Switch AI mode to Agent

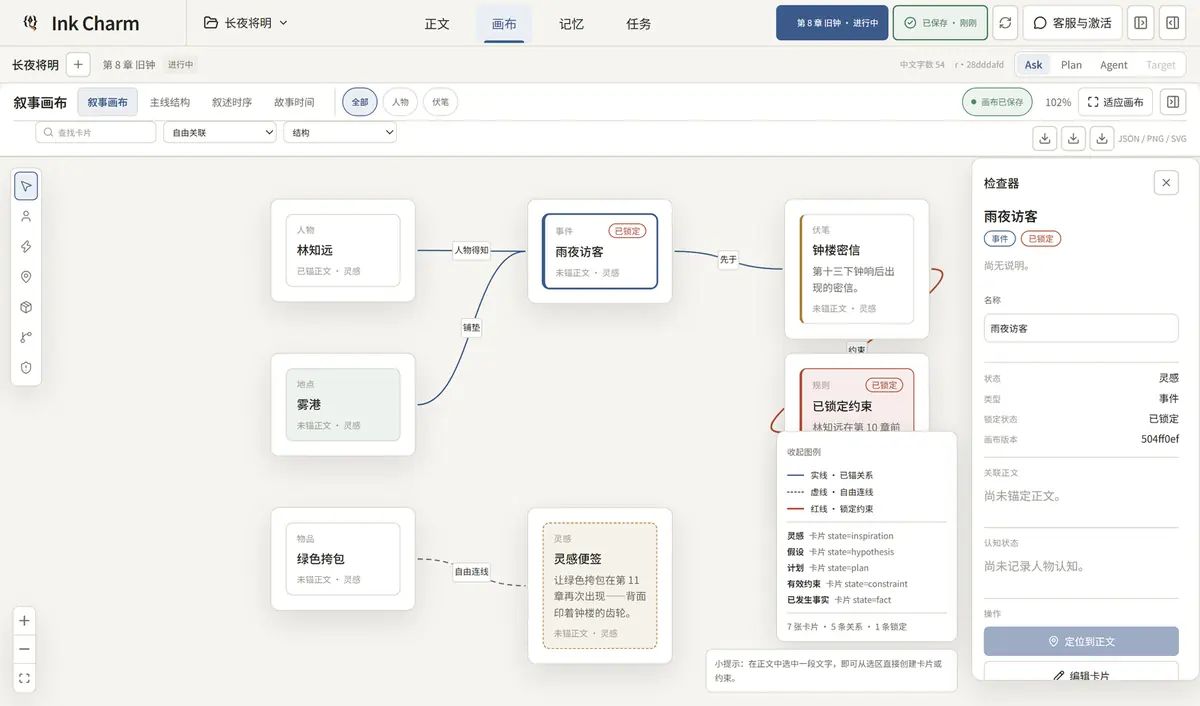[1114, 65]
